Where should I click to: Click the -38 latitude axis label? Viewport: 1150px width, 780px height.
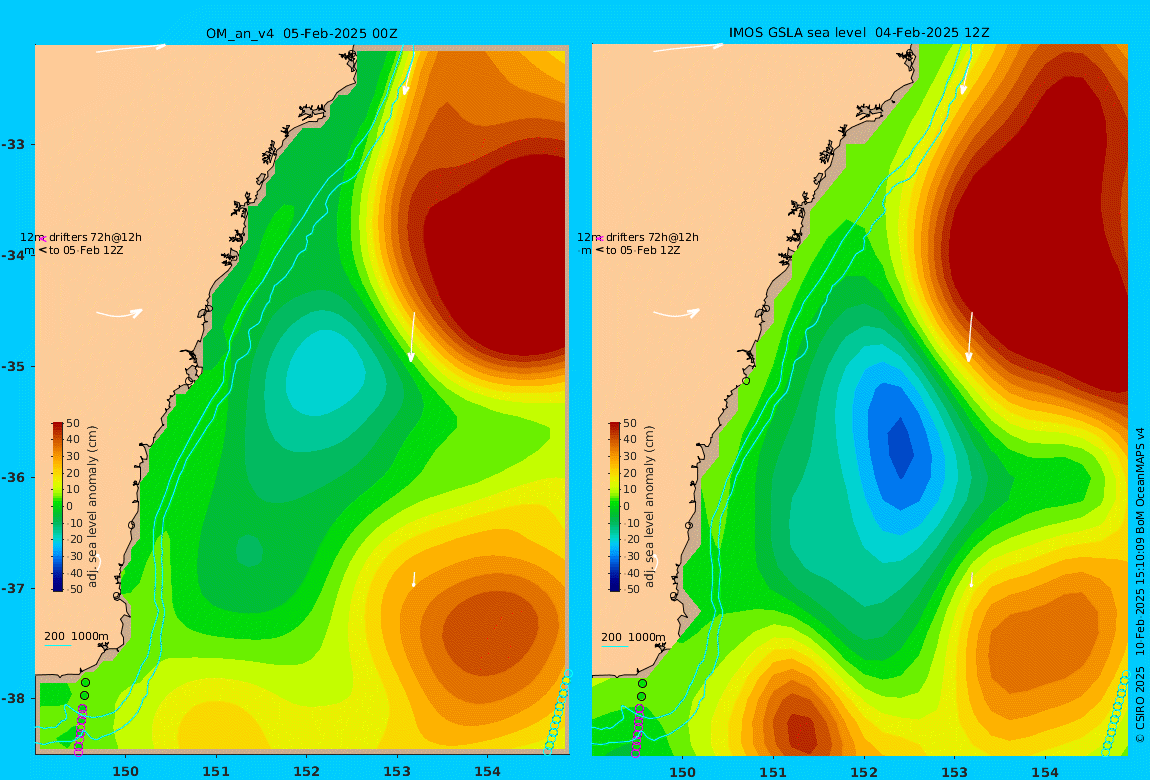[x=13, y=699]
